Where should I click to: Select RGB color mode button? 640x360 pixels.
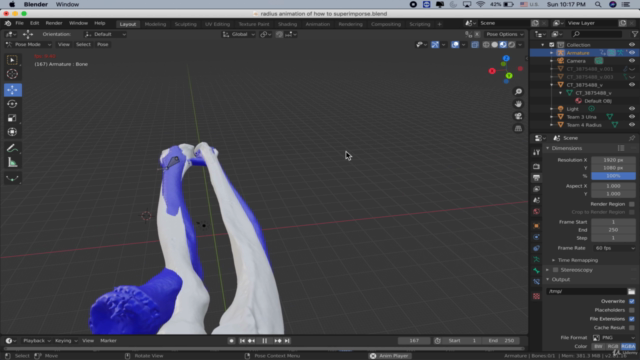[x=613, y=347]
